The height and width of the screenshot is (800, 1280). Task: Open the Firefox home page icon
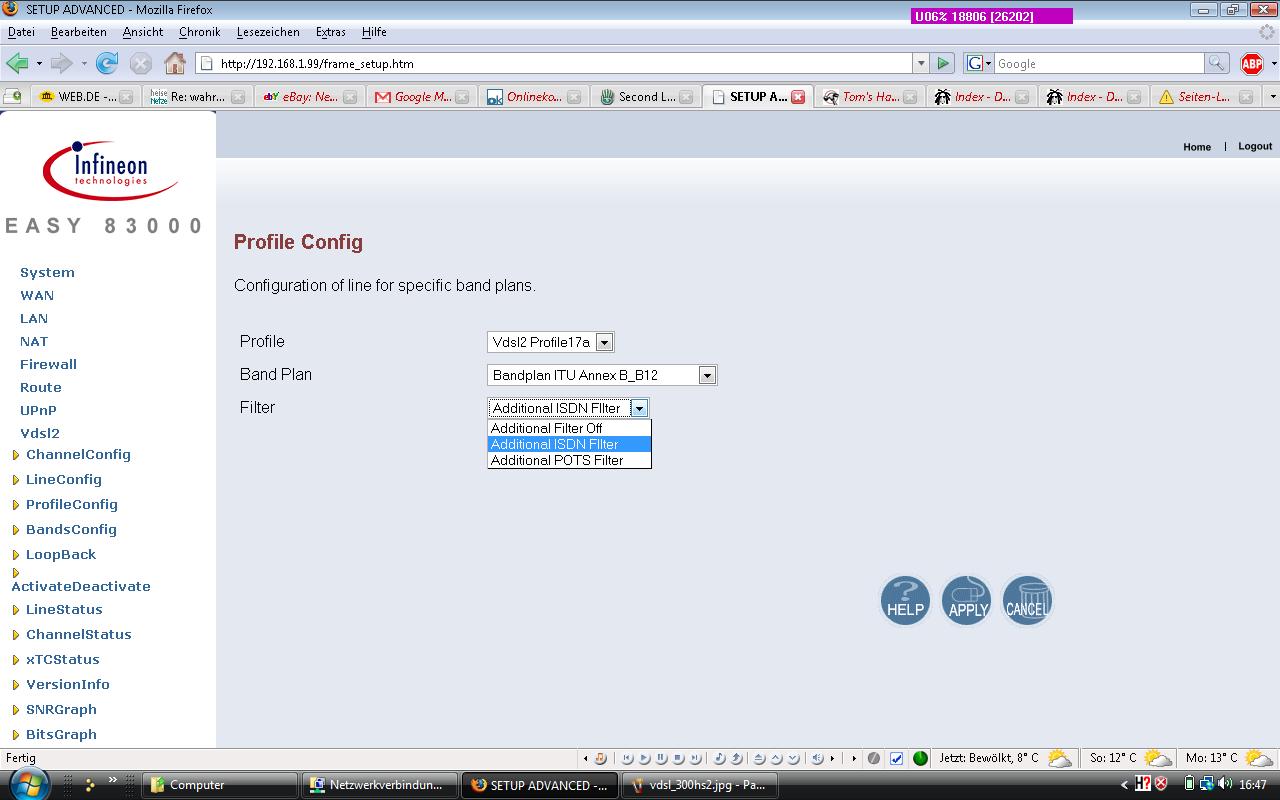175,63
